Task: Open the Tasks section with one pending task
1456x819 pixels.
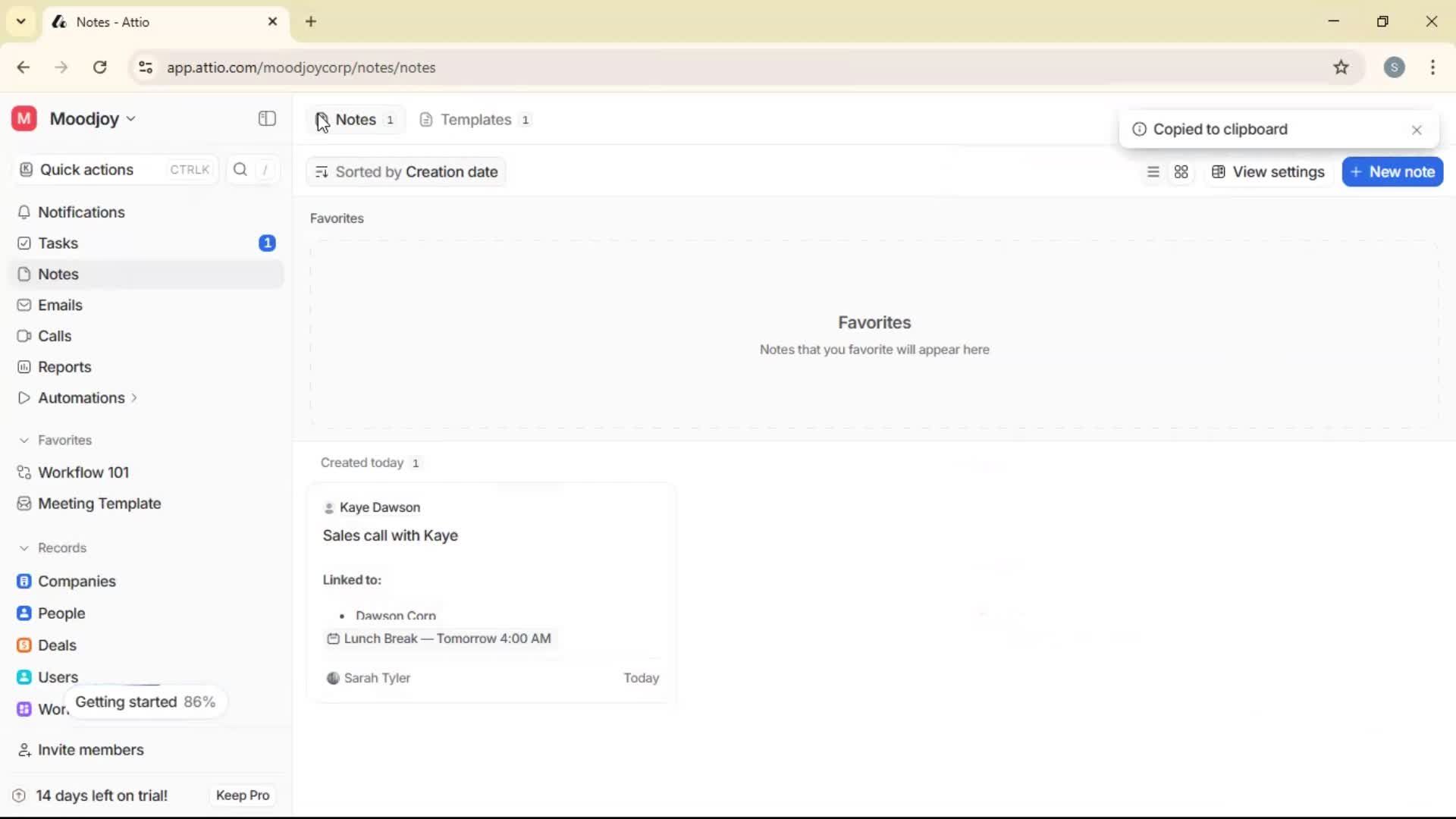Action: [x=58, y=243]
